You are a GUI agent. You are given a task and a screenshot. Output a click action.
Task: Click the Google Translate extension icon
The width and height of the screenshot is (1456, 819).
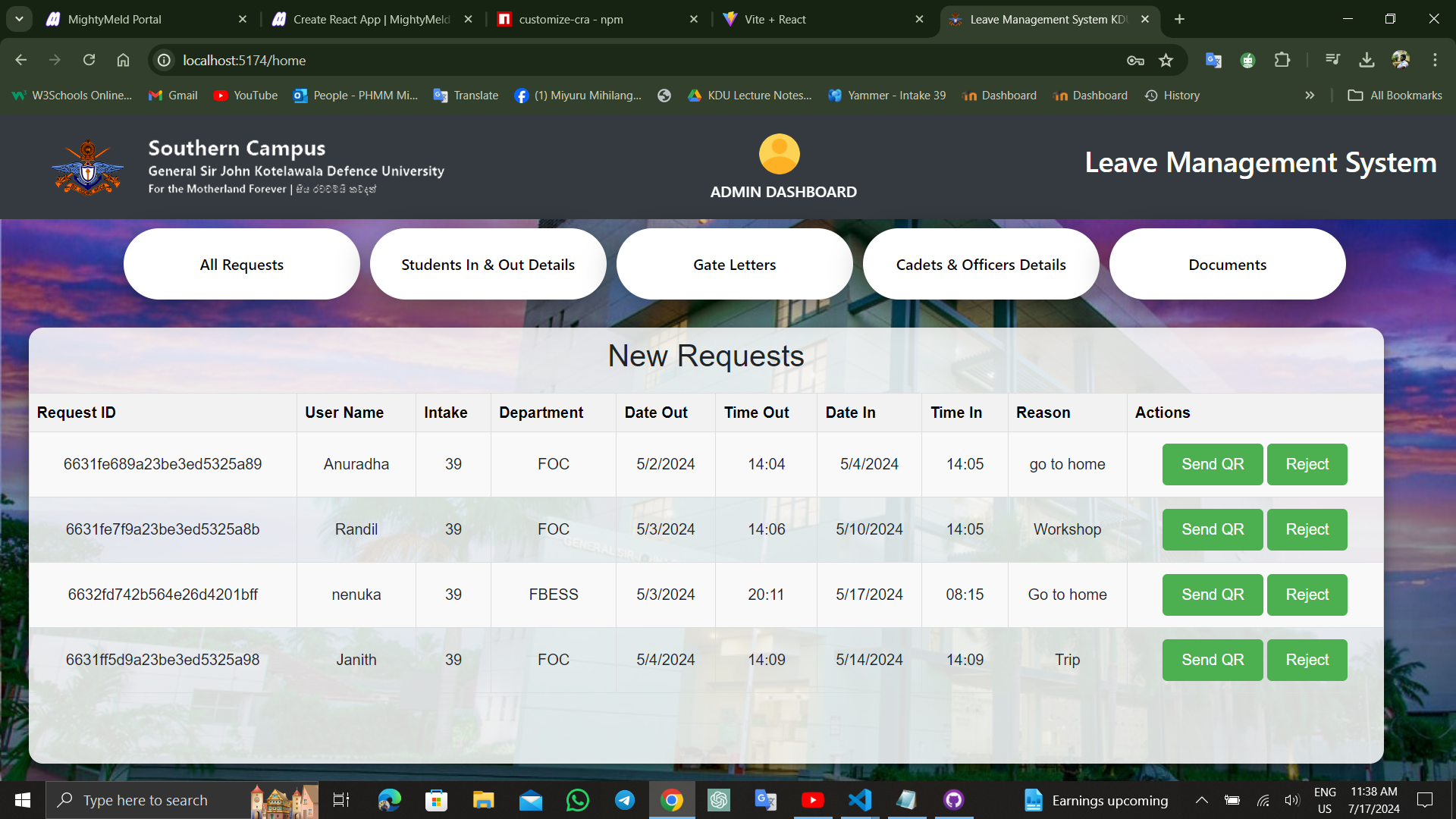tap(1213, 60)
